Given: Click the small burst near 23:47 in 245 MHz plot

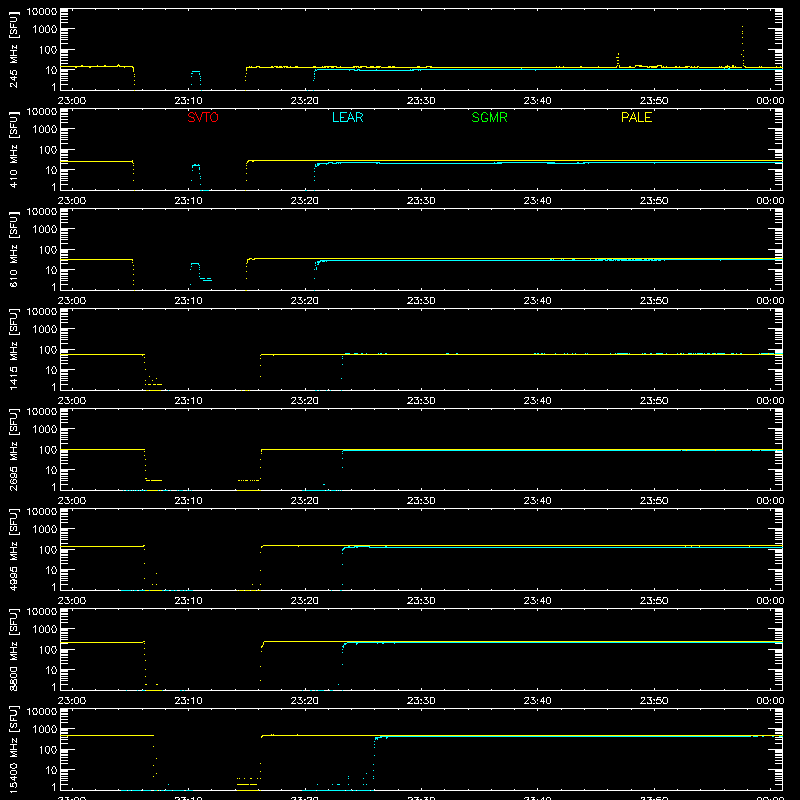Looking at the screenshot, I should coord(618,60).
